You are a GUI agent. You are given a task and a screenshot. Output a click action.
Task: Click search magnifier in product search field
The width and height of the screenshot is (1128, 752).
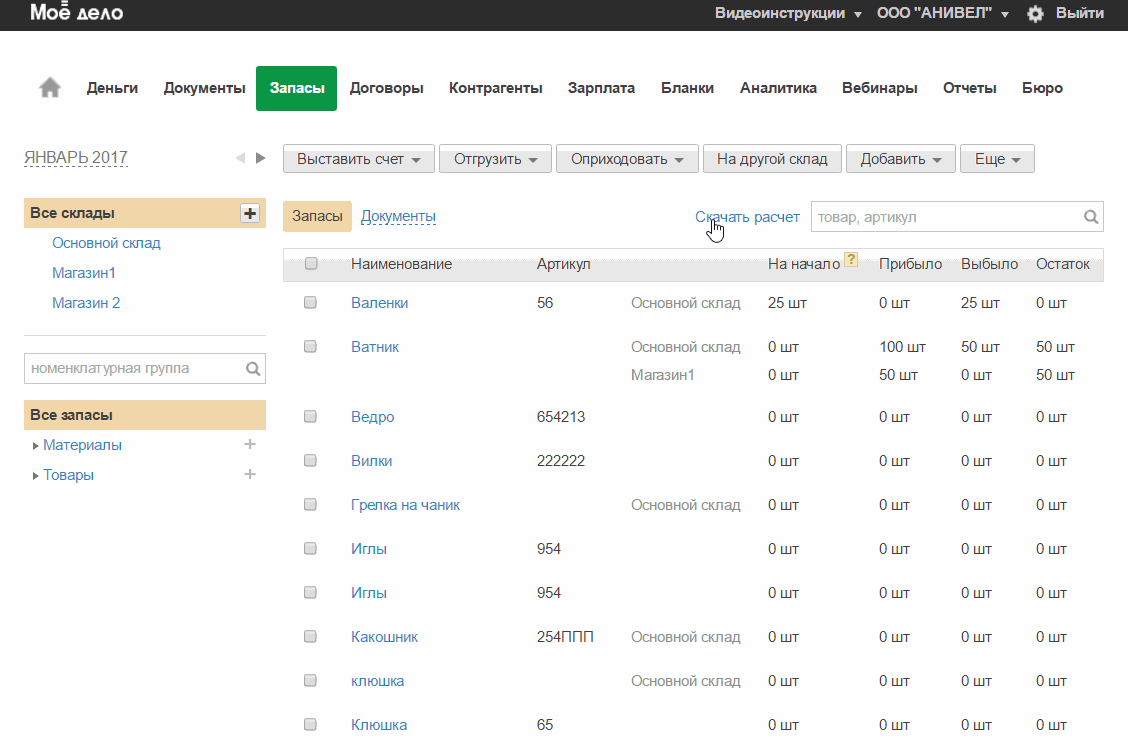(1091, 217)
